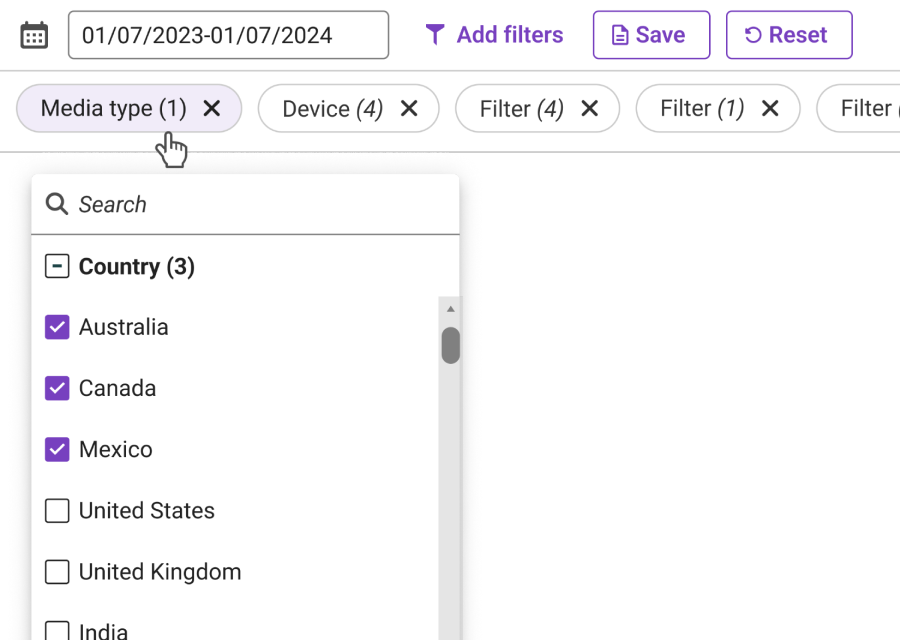Reset all filters

coord(789,34)
